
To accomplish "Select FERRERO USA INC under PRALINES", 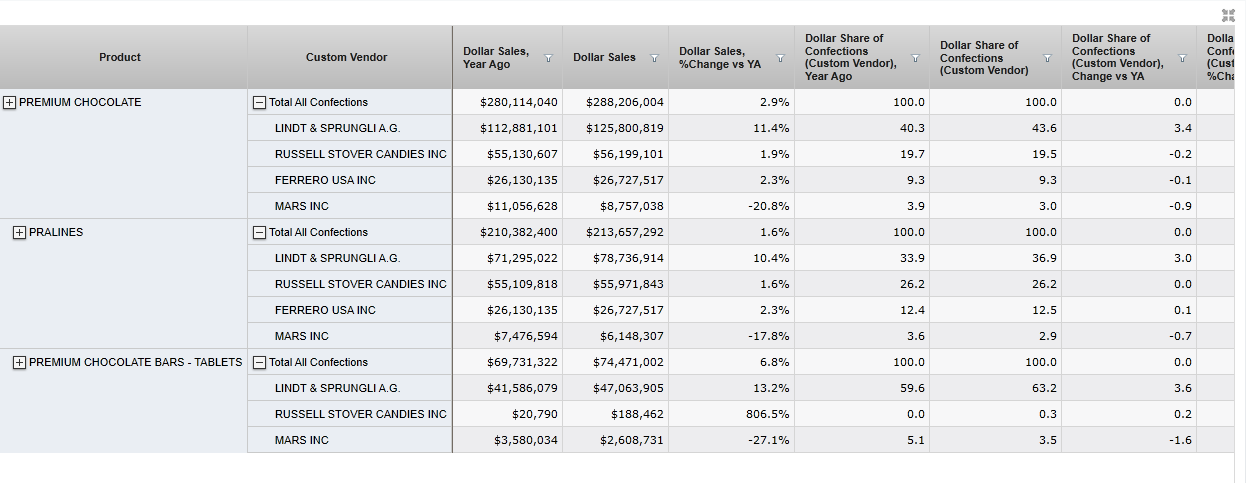I will tap(325, 310).
